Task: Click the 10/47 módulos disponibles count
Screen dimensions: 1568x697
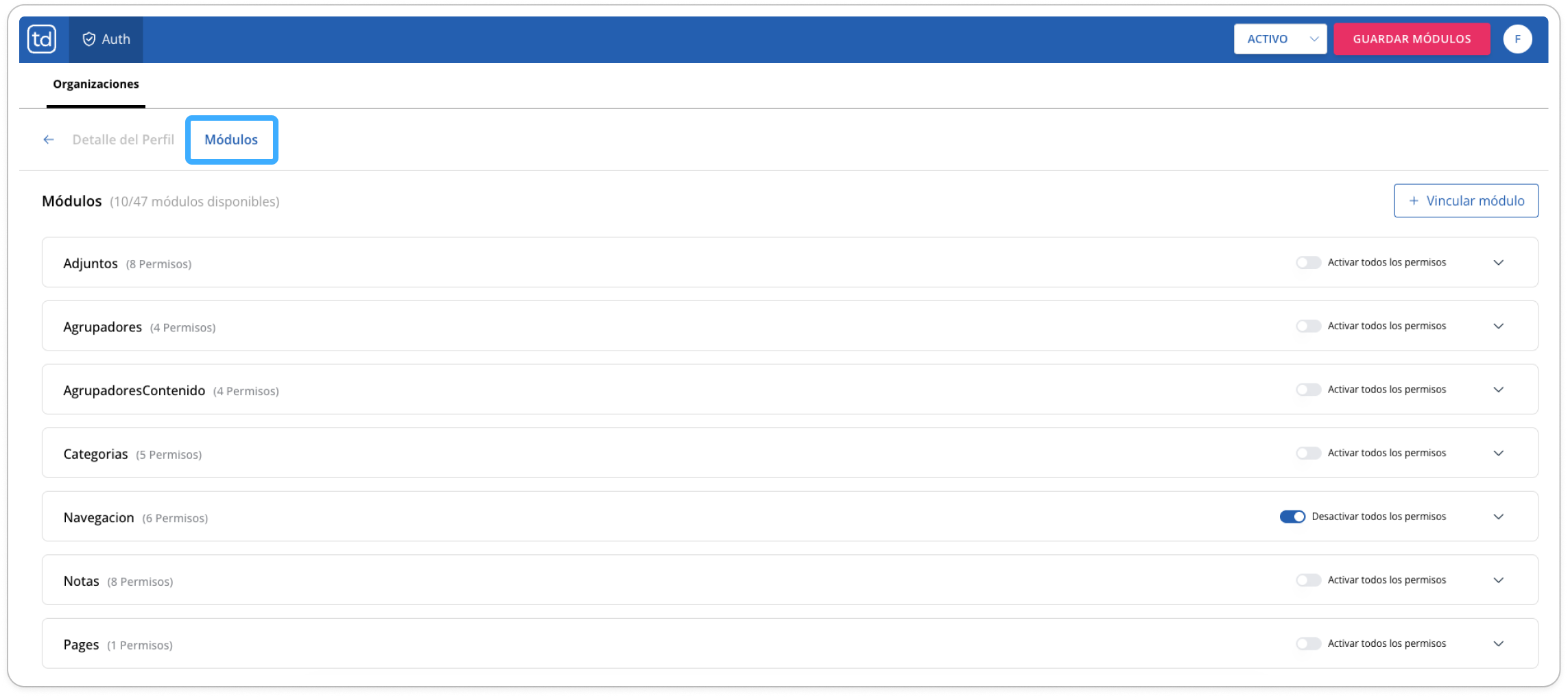Action: [x=195, y=202]
